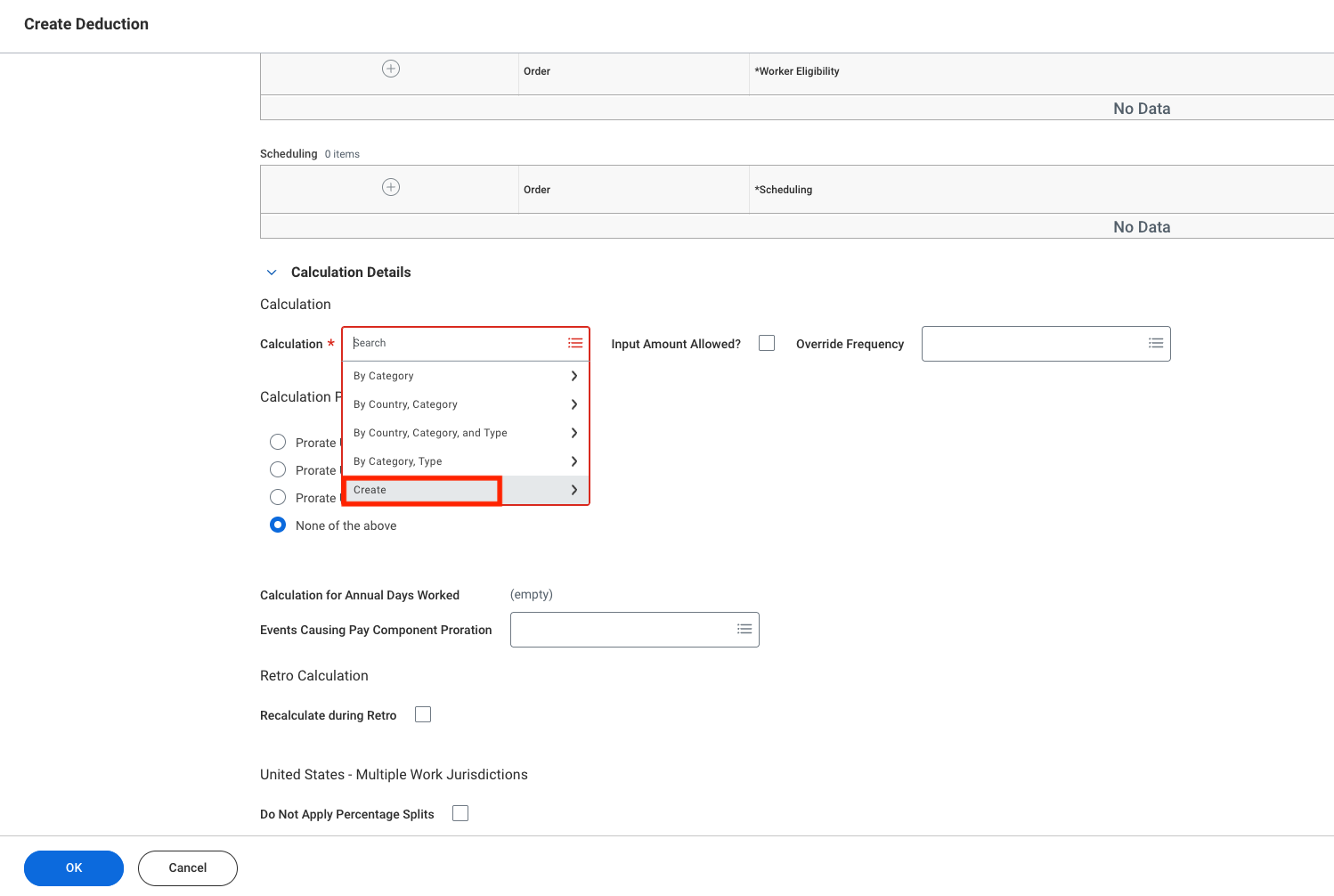Select second Prorate radio button

(x=278, y=469)
